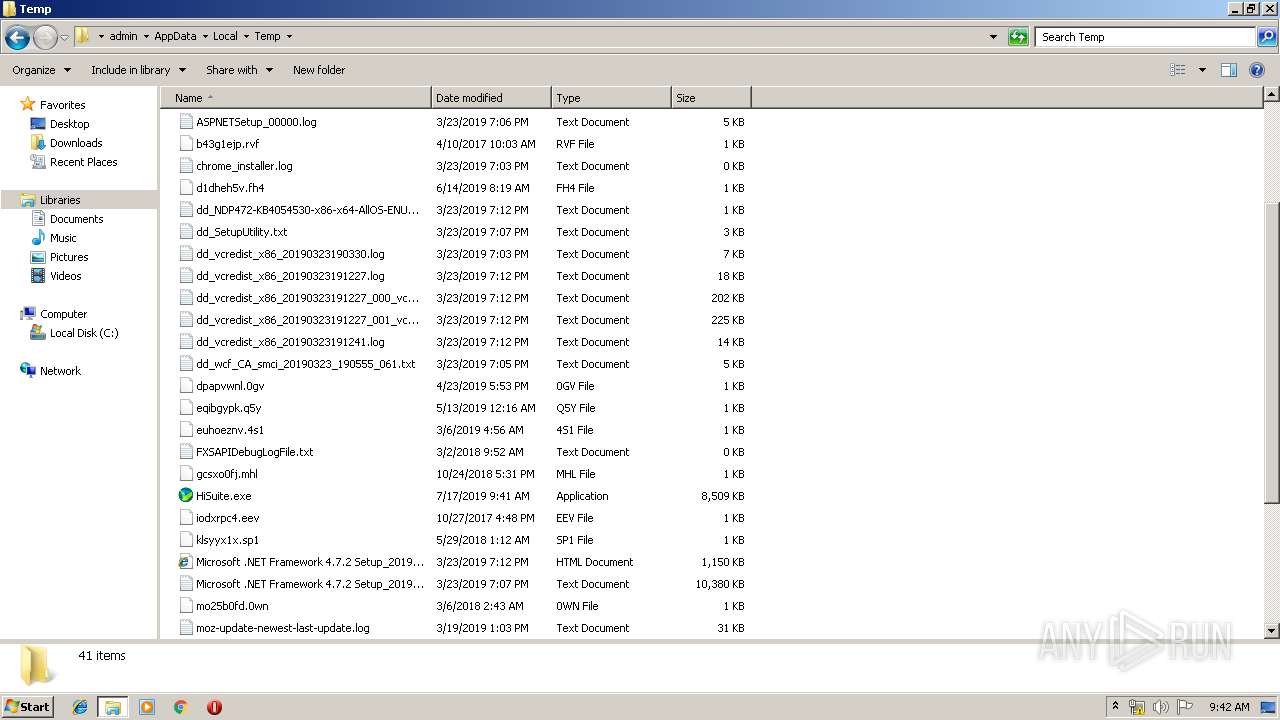Click the vertical scrollbar up arrow
Image resolution: width=1280 pixels, height=720 pixels.
pyautogui.click(x=1272, y=95)
